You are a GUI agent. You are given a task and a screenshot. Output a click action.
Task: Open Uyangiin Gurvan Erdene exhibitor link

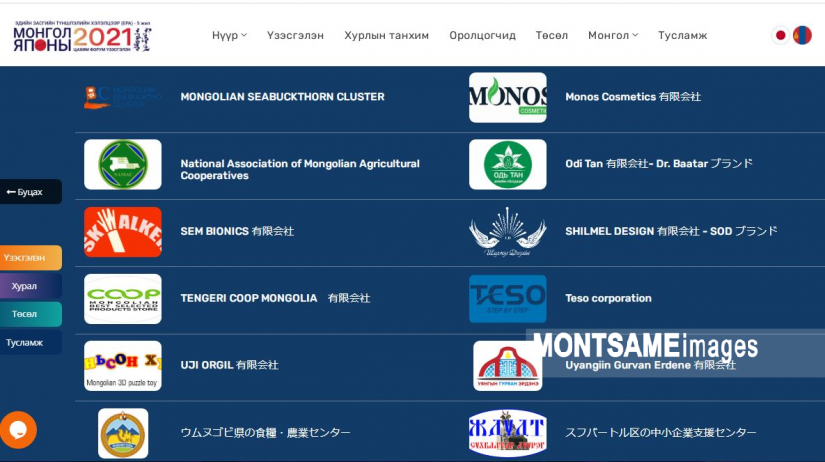(x=650, y=365)
